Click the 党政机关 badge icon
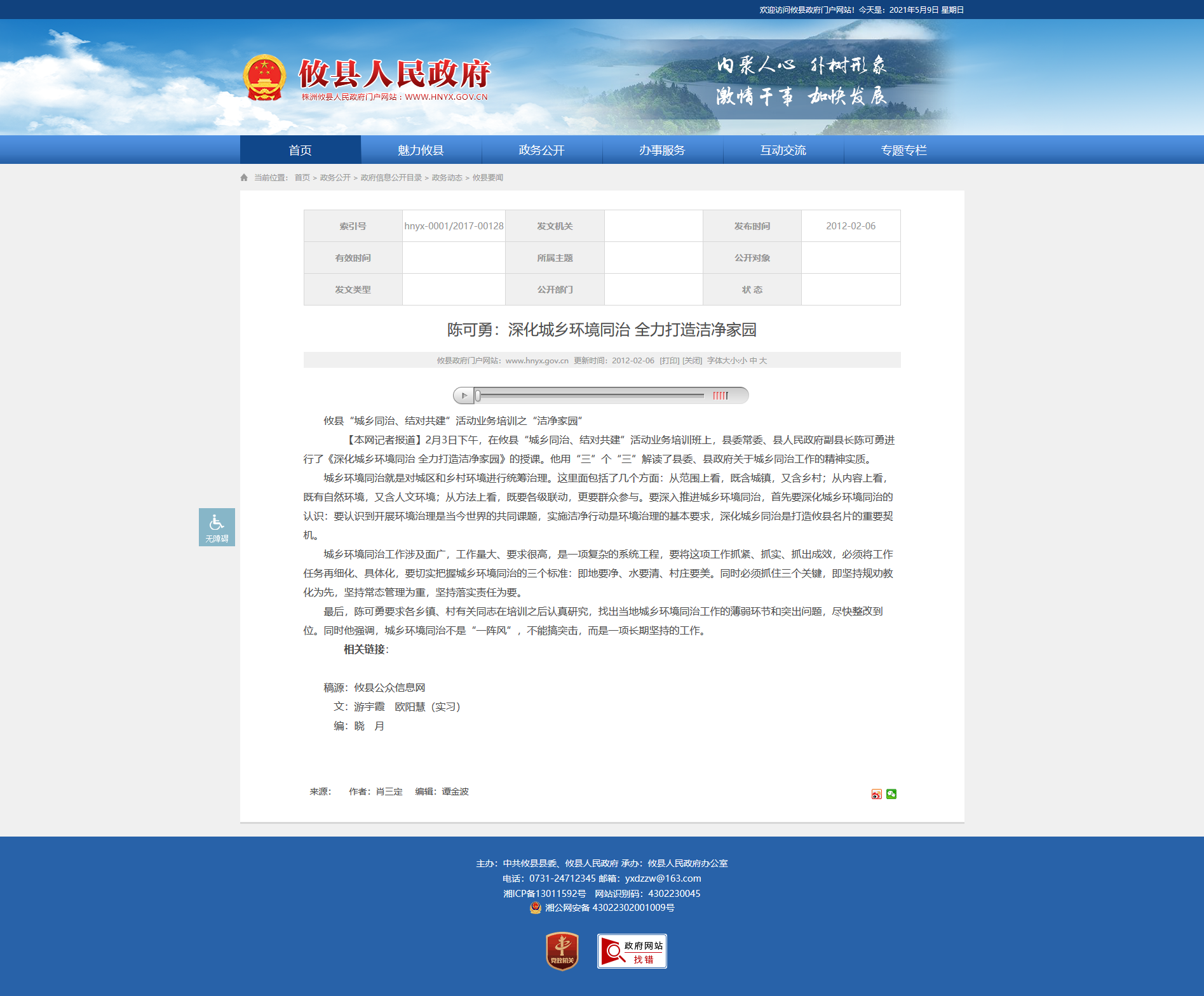Image resolution: width=1204 pixels, height=996 pixels. pyautogui.click(x=562, y=951)
